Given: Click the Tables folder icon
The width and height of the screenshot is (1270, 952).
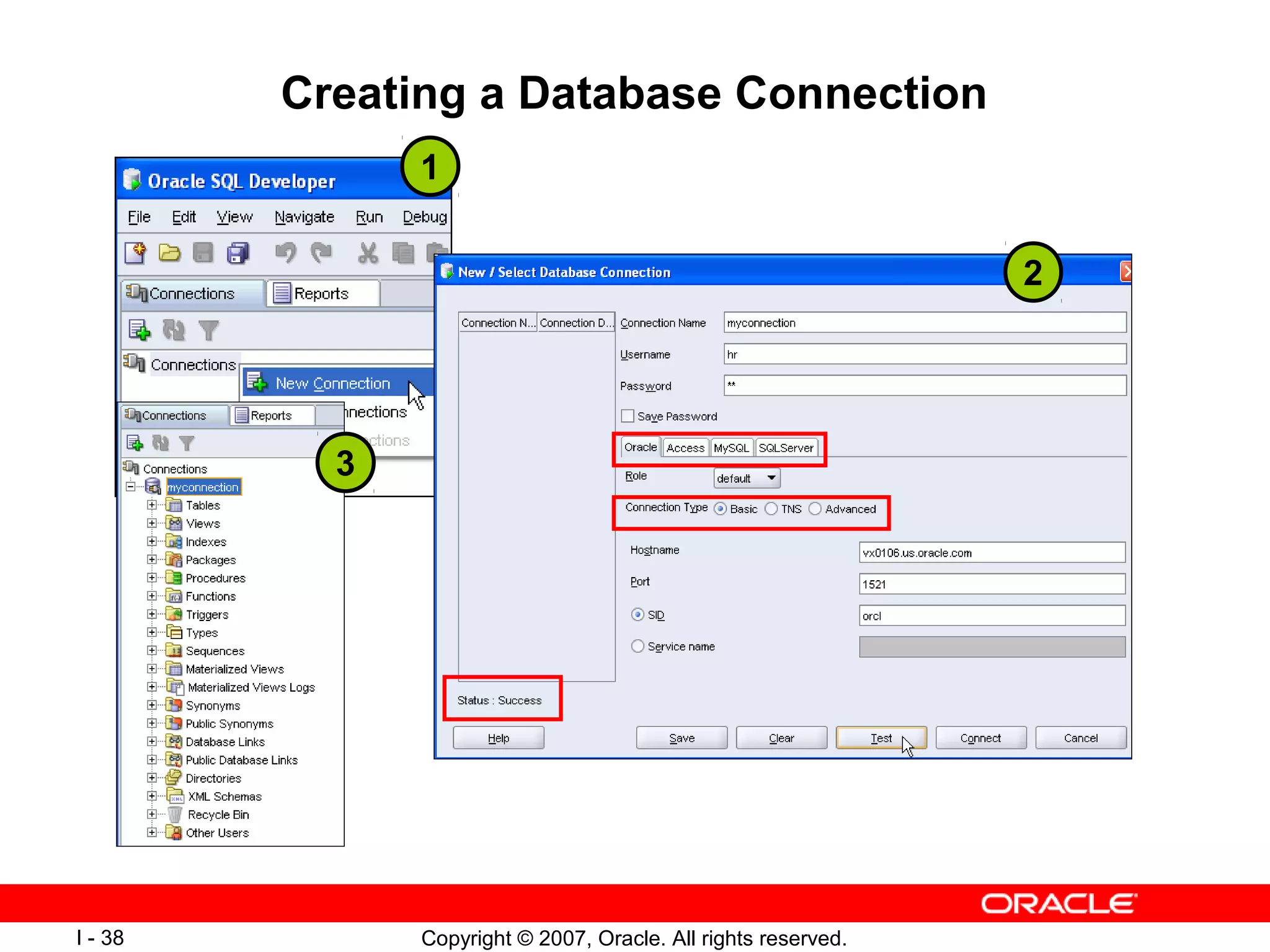Looking at the screenshot, I should pyautogui.click(x=175, y=505).
